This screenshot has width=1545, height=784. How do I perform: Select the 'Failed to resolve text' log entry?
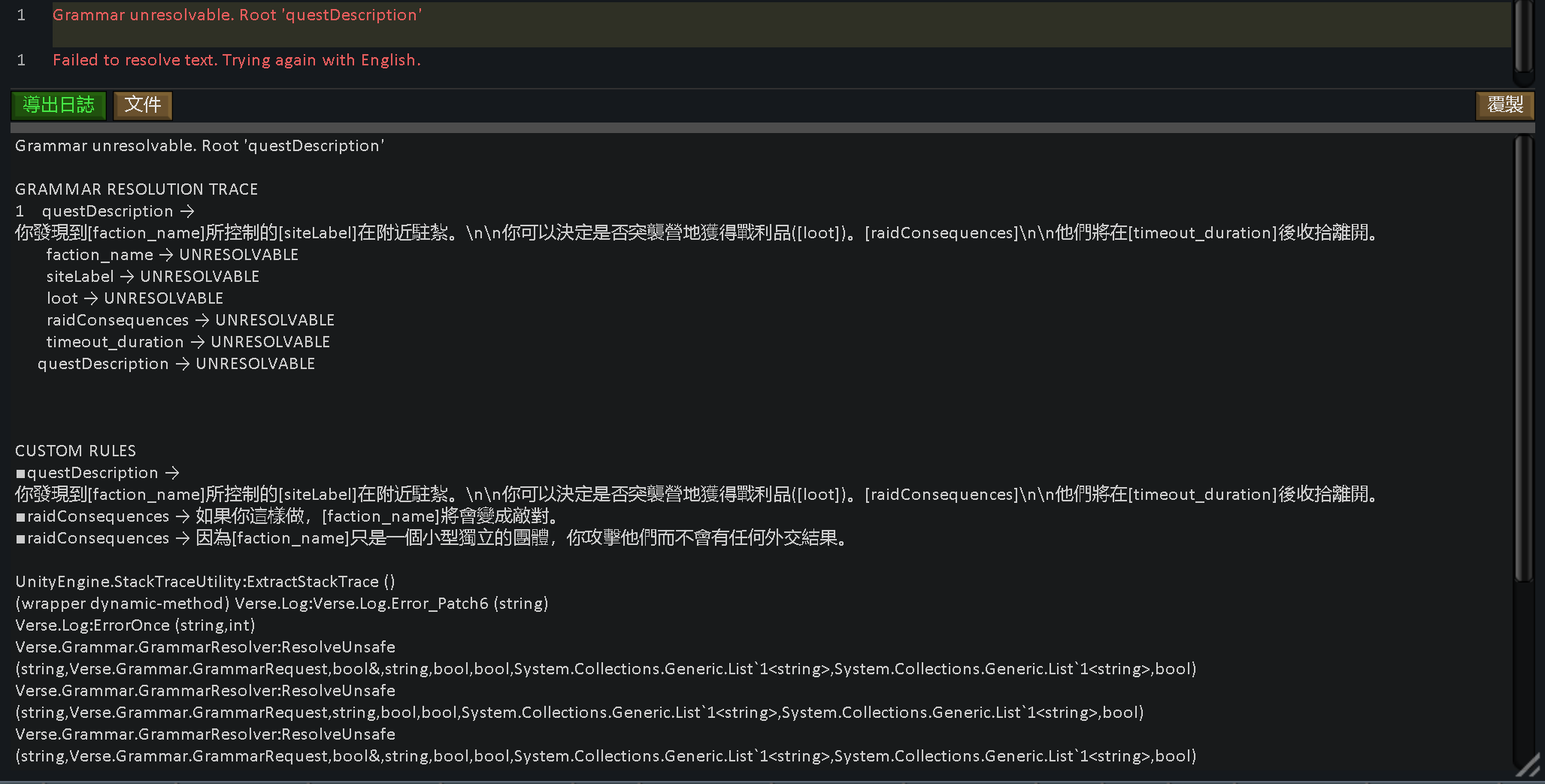coord(237,59)
